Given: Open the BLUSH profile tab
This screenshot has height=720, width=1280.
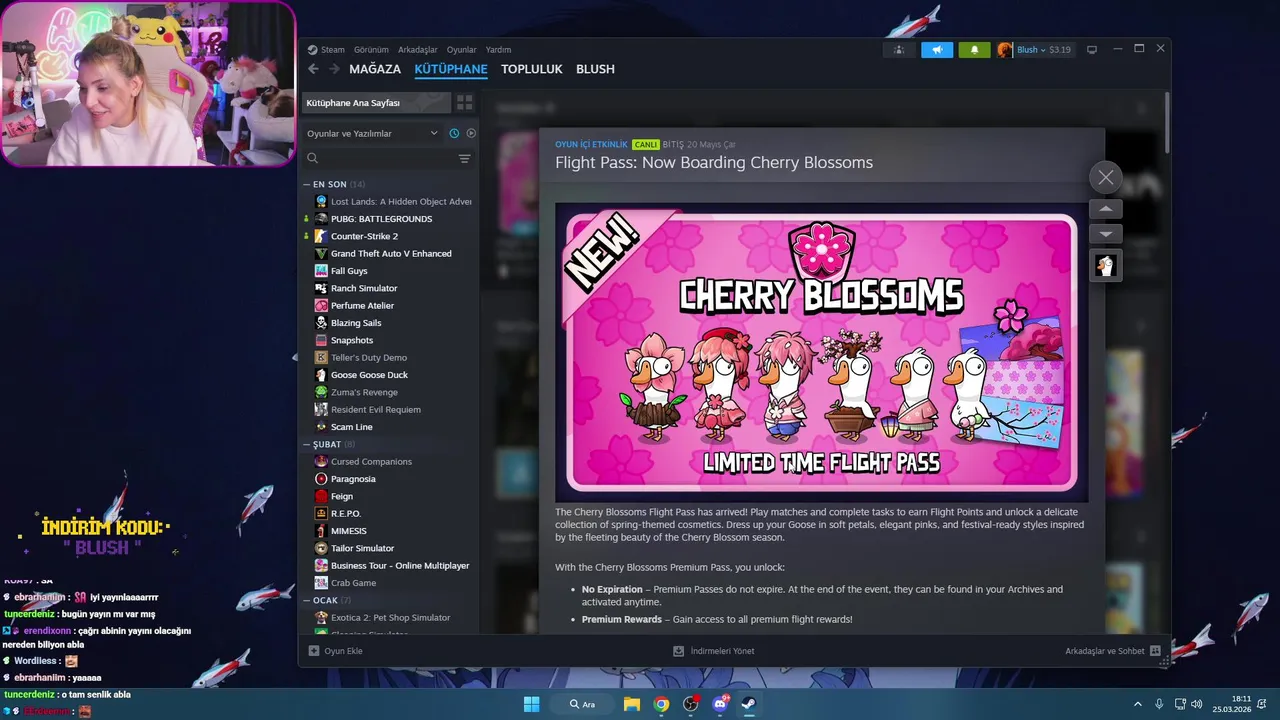Looking at the screenshot, I should pyautogui.click(x=595, y=69).
